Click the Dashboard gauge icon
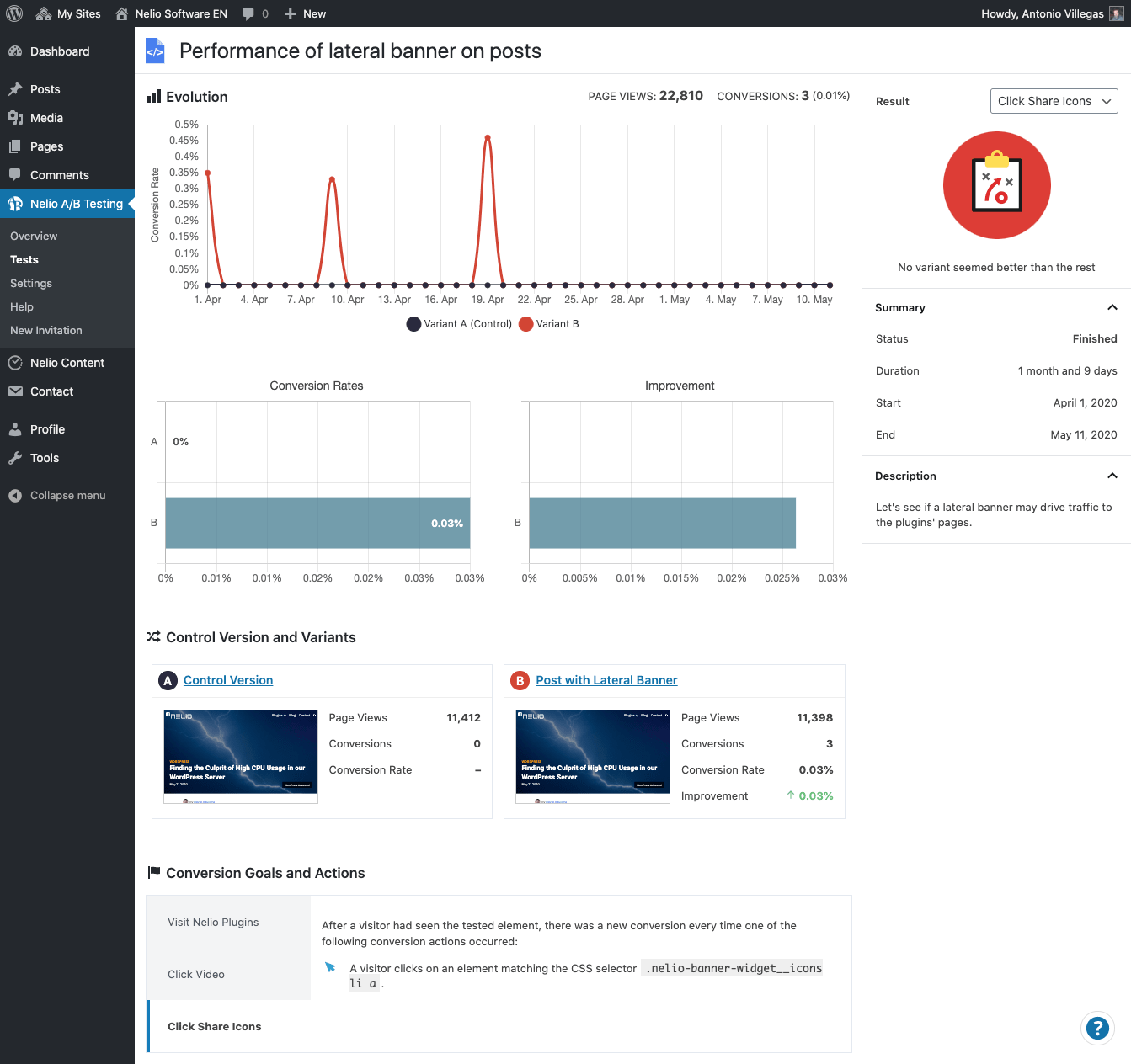The image size is (1131, 1064). (15, 51)
